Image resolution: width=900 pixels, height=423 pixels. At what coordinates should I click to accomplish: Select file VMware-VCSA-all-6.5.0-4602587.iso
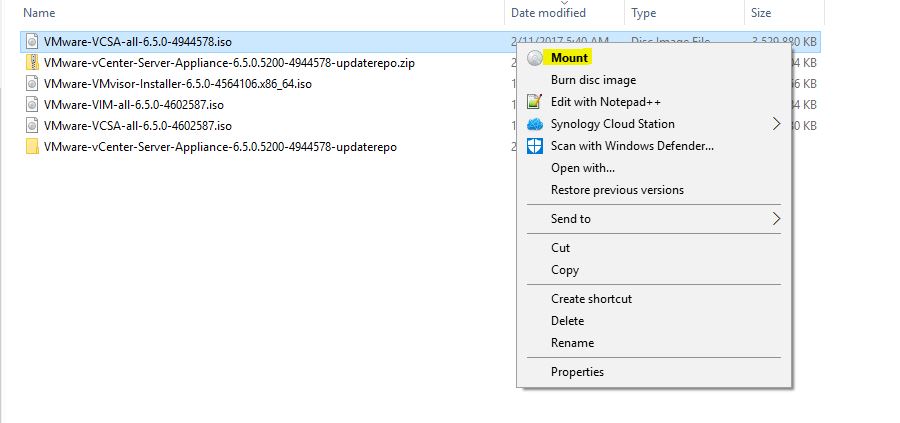tap(138, 126)
